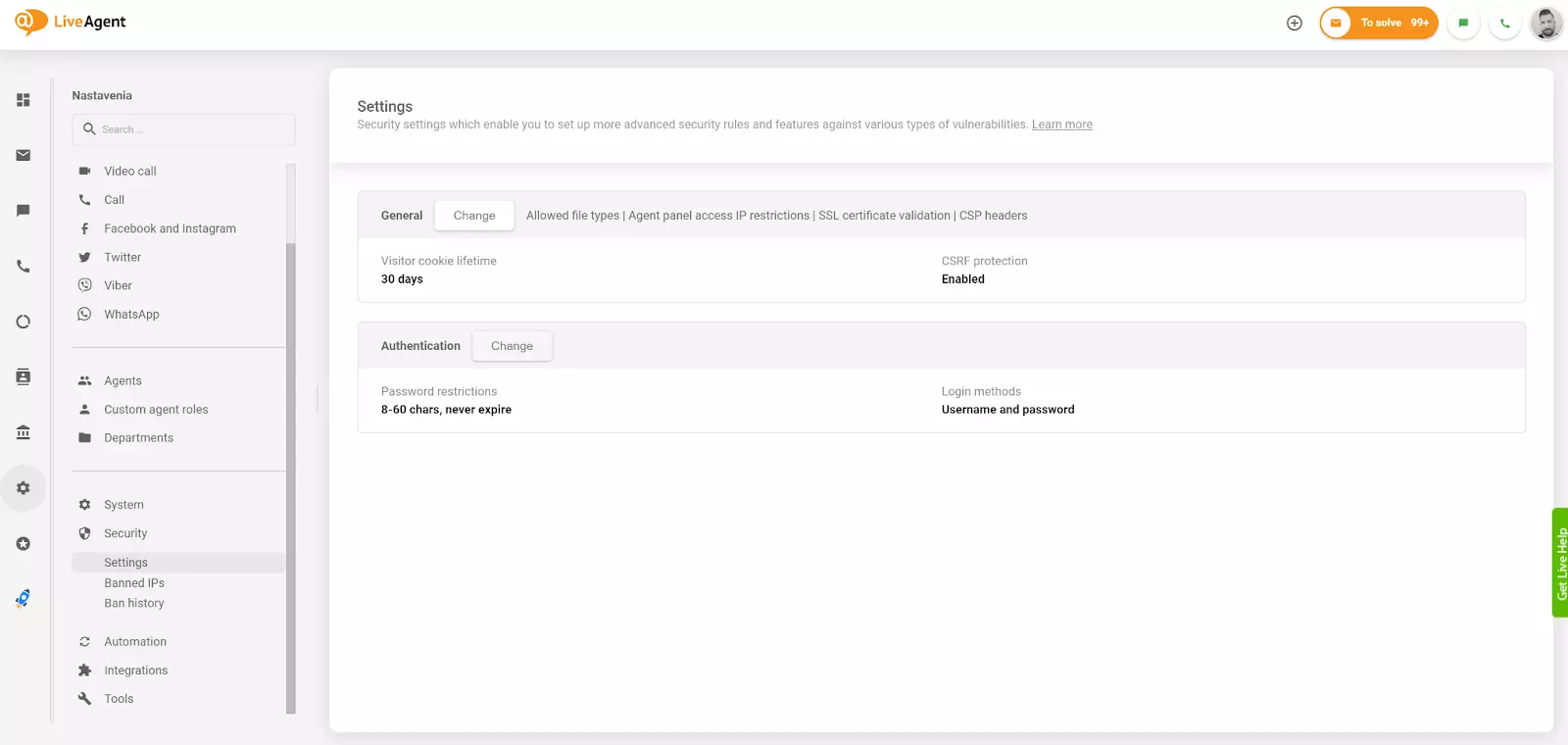
Task: Click the plus circle icon in header
Action: click(1295, 23)
